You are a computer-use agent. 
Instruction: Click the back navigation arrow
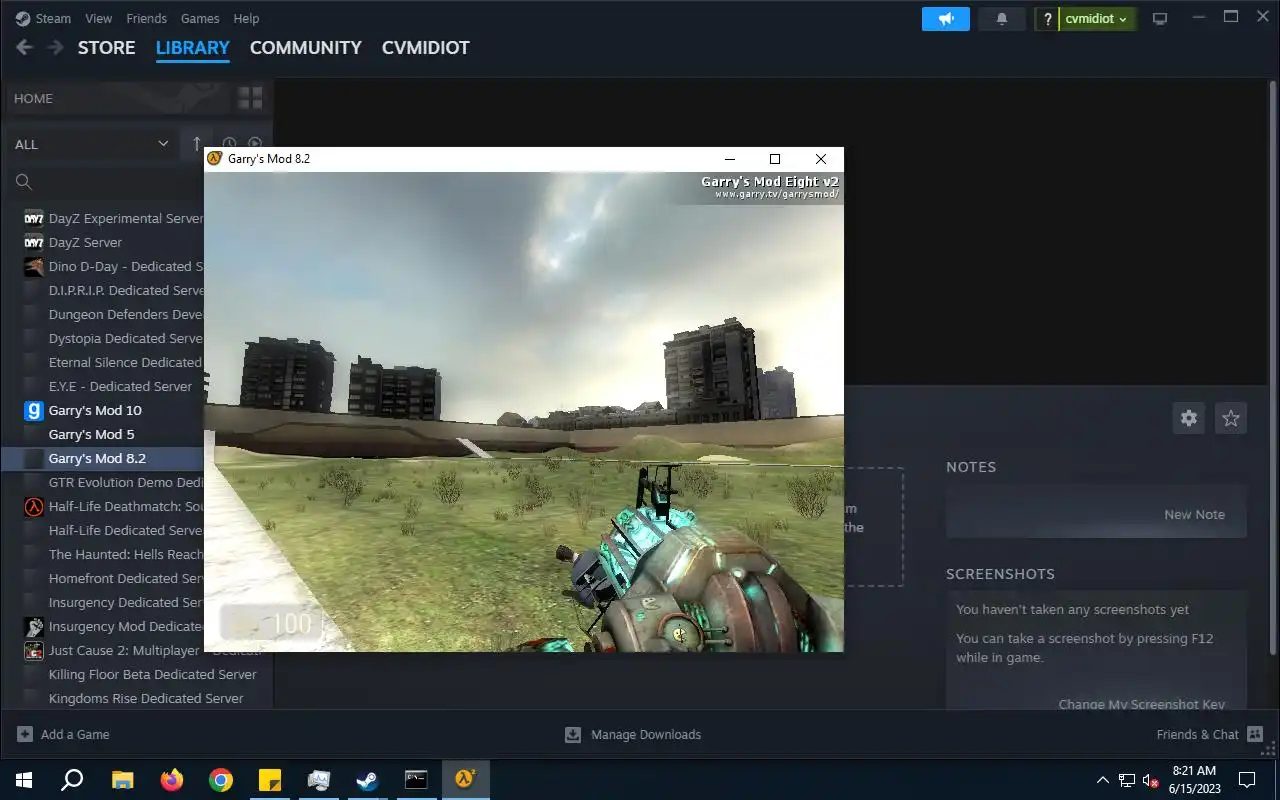point(25,47)
